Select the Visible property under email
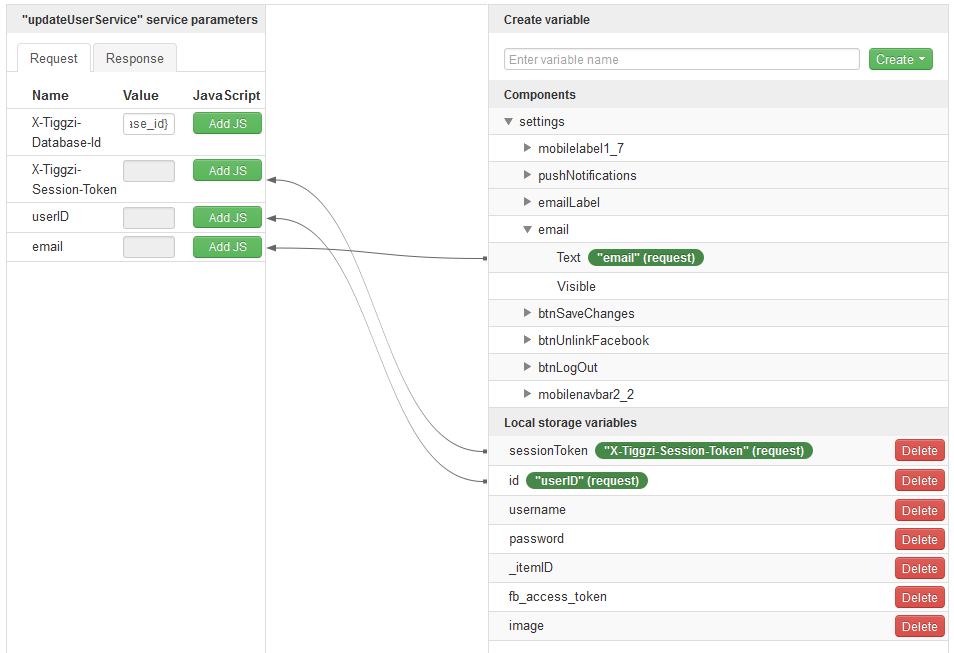Viewport: 954px width, 653px height. 576,286
